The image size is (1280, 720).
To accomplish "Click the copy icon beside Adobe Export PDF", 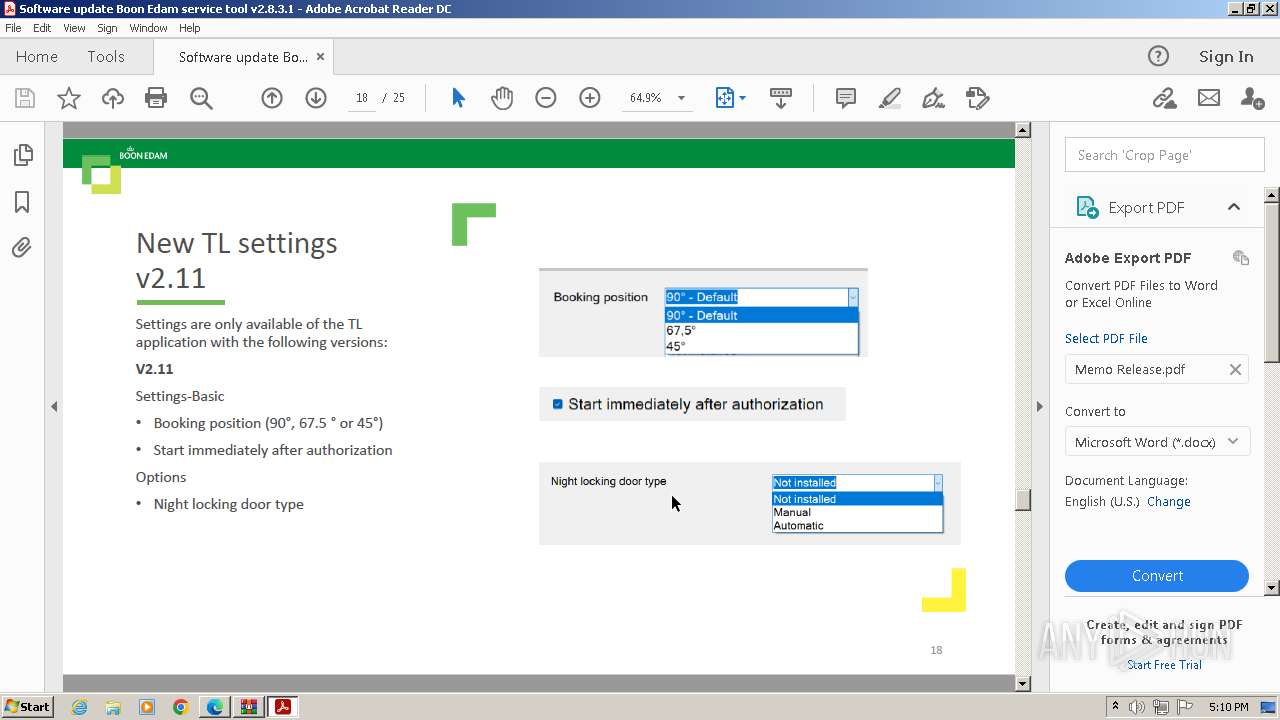I will tap(1241, 258).
